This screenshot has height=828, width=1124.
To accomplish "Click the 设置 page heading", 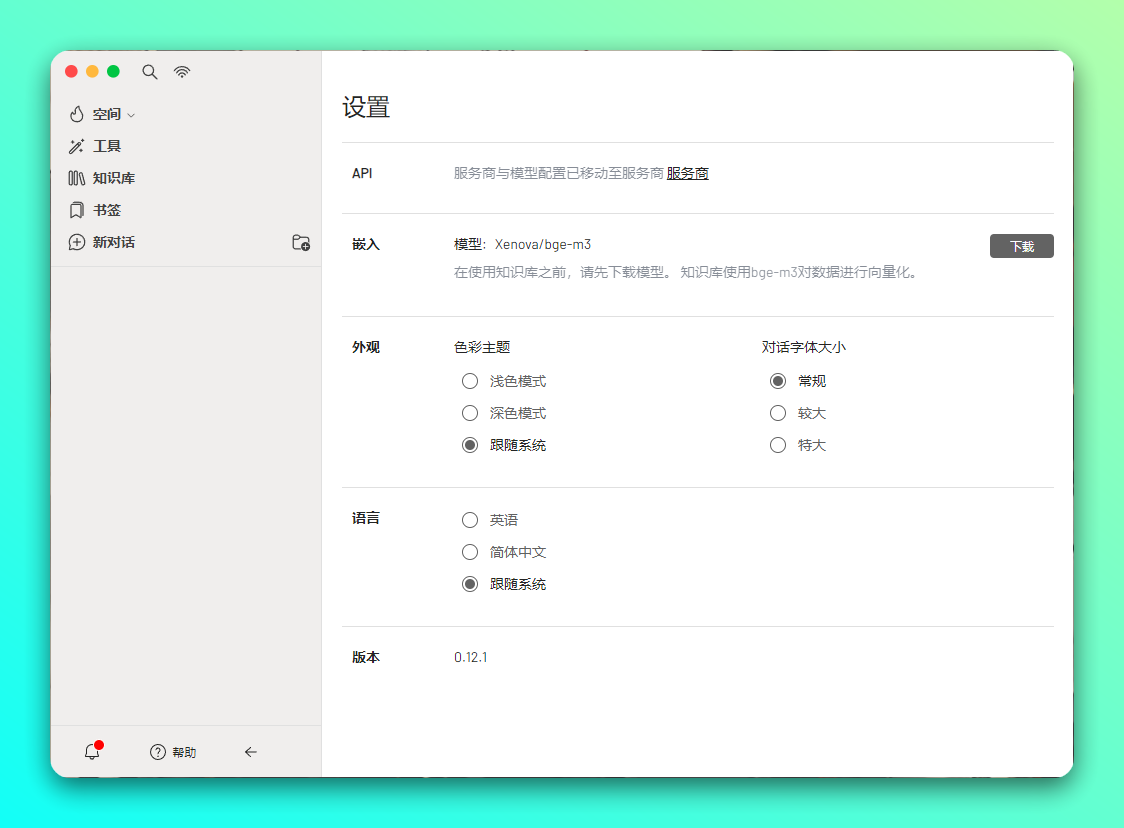I will click(x=366, y=108).
